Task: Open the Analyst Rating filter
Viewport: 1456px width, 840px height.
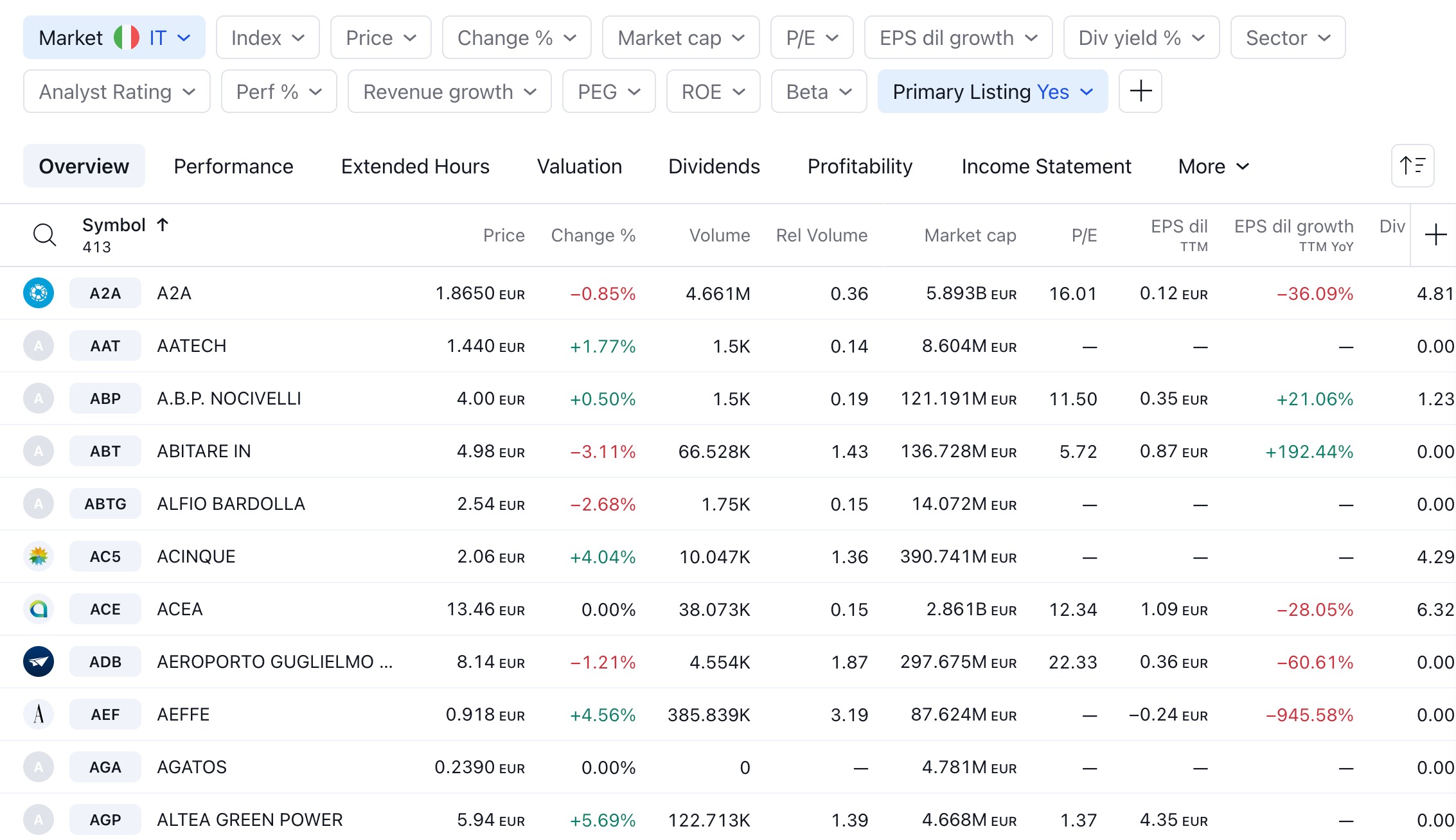Action: coord(116,92)
